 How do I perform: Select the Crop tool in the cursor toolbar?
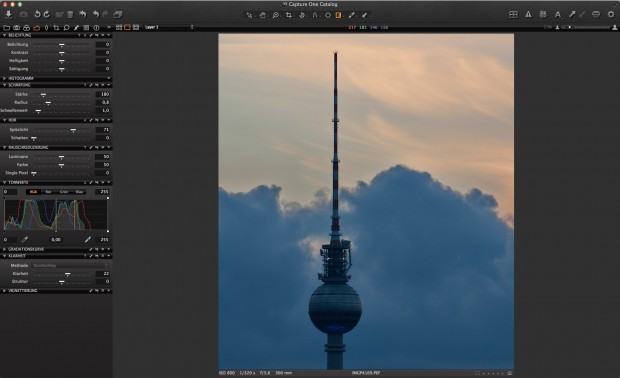[289, 15]
